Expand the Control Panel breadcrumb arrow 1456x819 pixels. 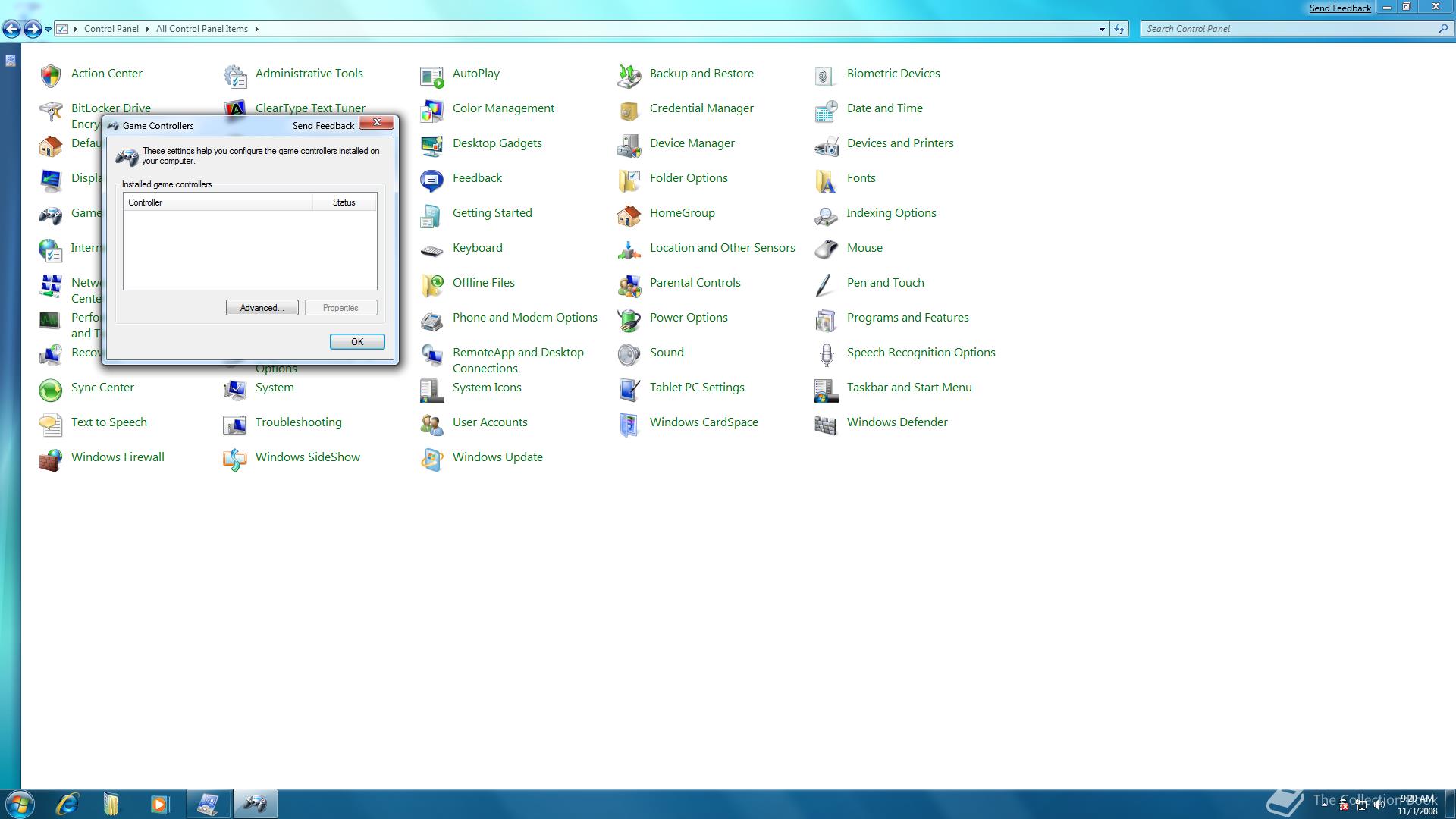(148, 29)
